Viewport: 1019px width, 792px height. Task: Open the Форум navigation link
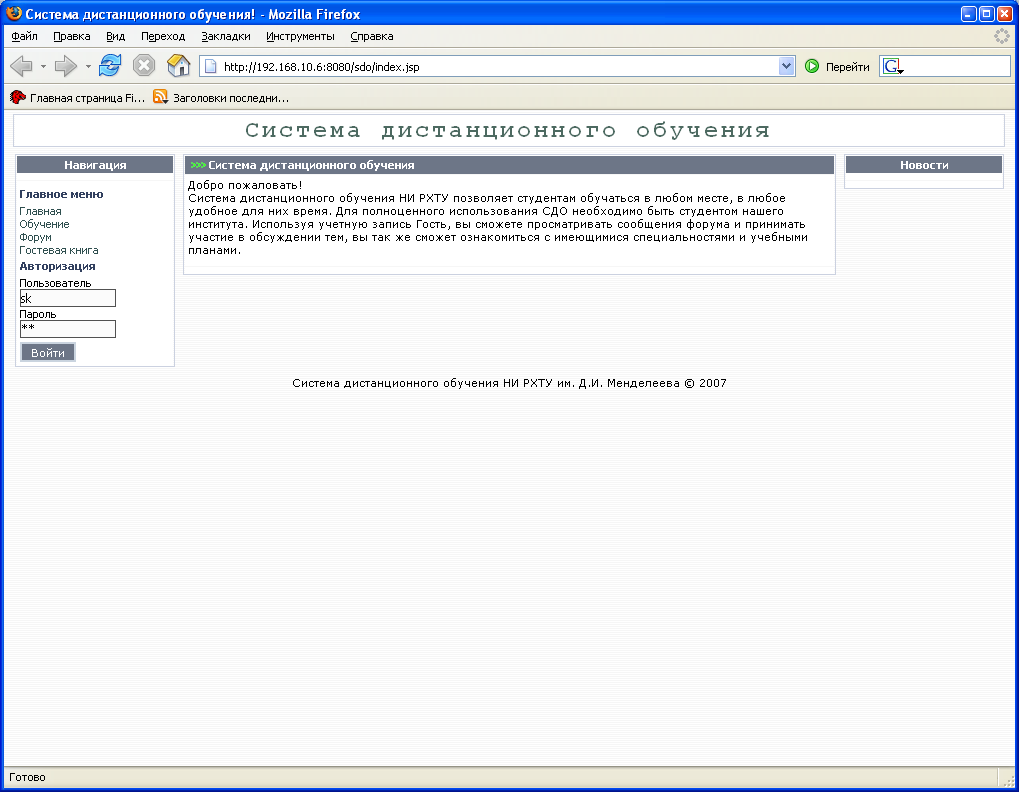(35, 237)
